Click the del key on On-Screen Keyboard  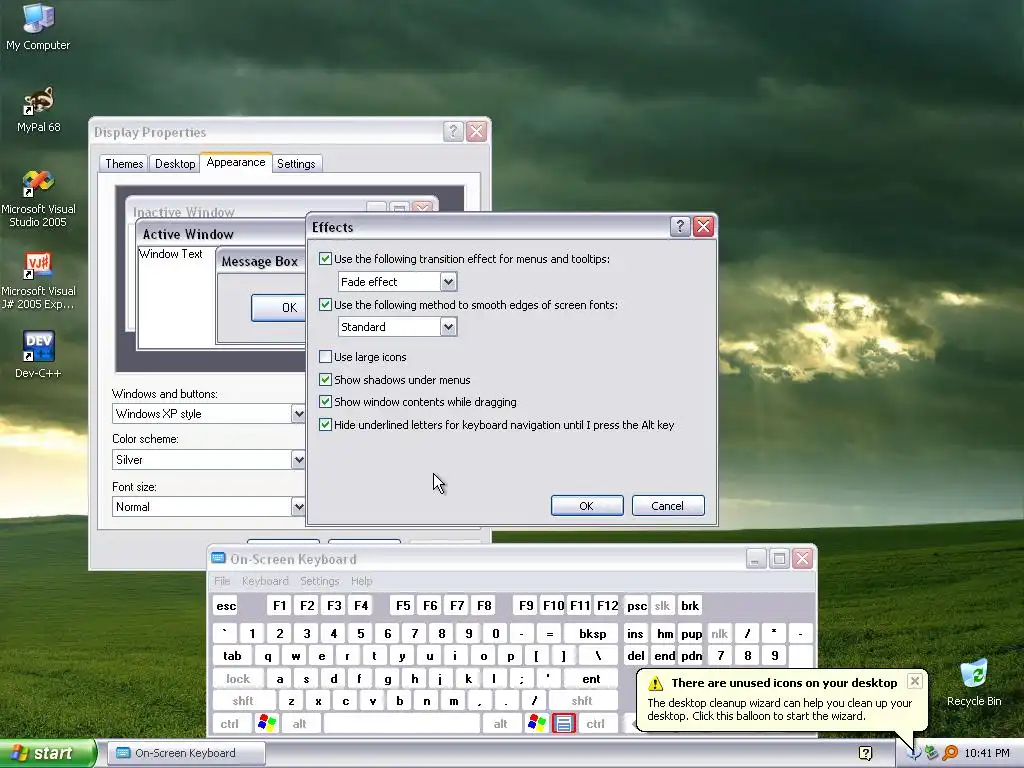coord(636,656)
